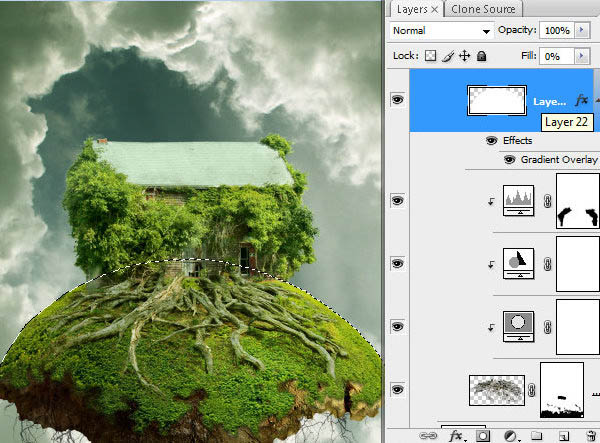Click link layers icon at panel bottom
This screenshot has height=443, width=600.
tap(428, 436)
